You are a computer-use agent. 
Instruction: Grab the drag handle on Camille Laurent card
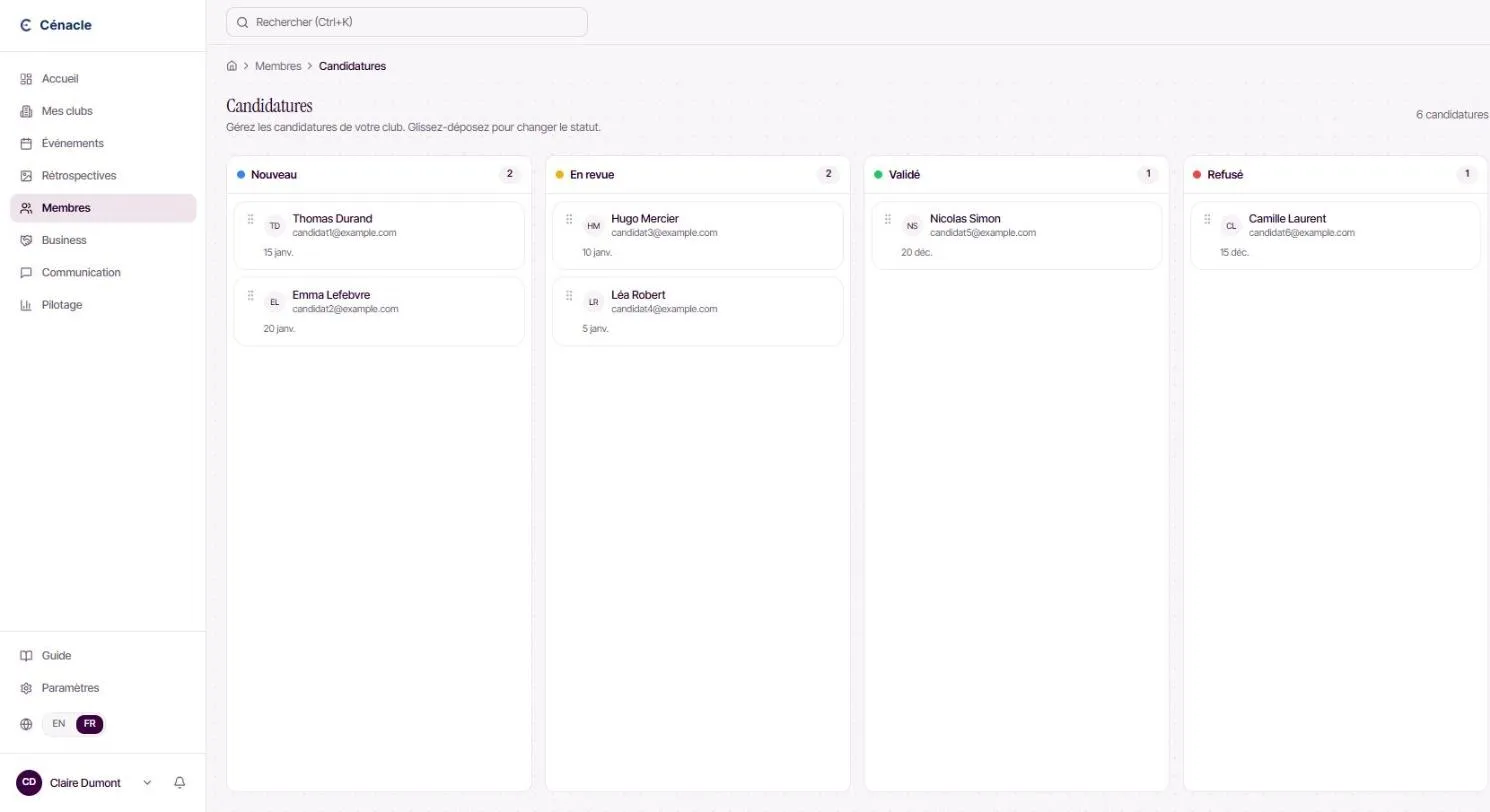click(x=1207, y=219)
